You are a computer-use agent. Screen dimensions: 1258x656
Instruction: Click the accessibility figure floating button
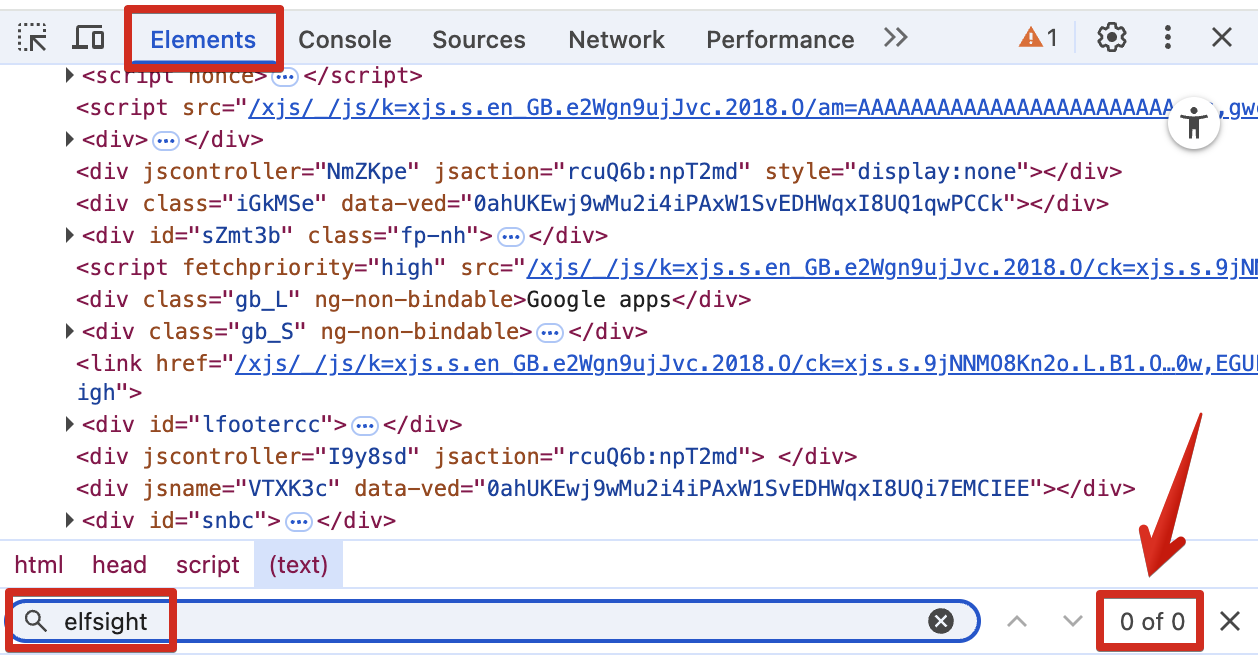[1194, 124]
